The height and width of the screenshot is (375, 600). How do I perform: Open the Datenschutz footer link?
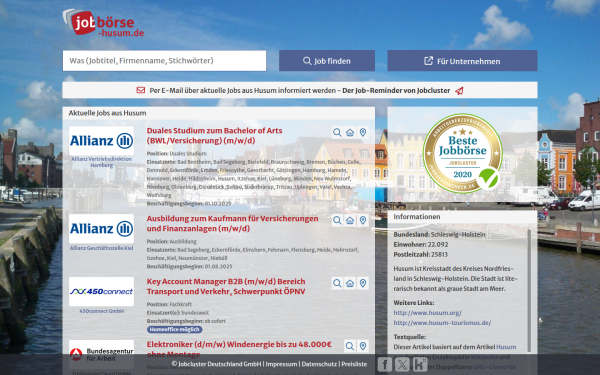tap(319, 364)
